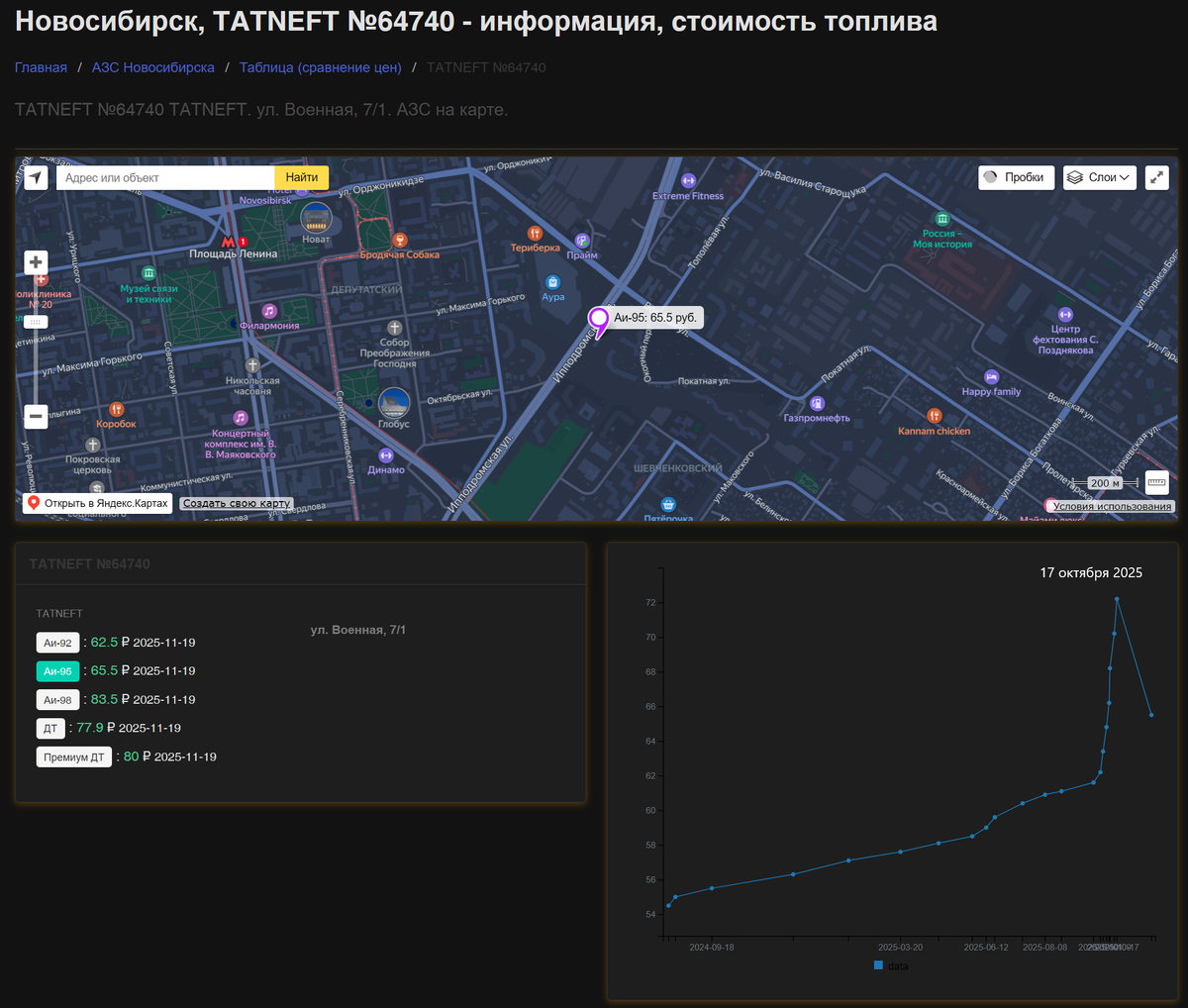Click the Филармония map icon
Viewport: 1188px width, 1008px height.
(x=268, y=311)
